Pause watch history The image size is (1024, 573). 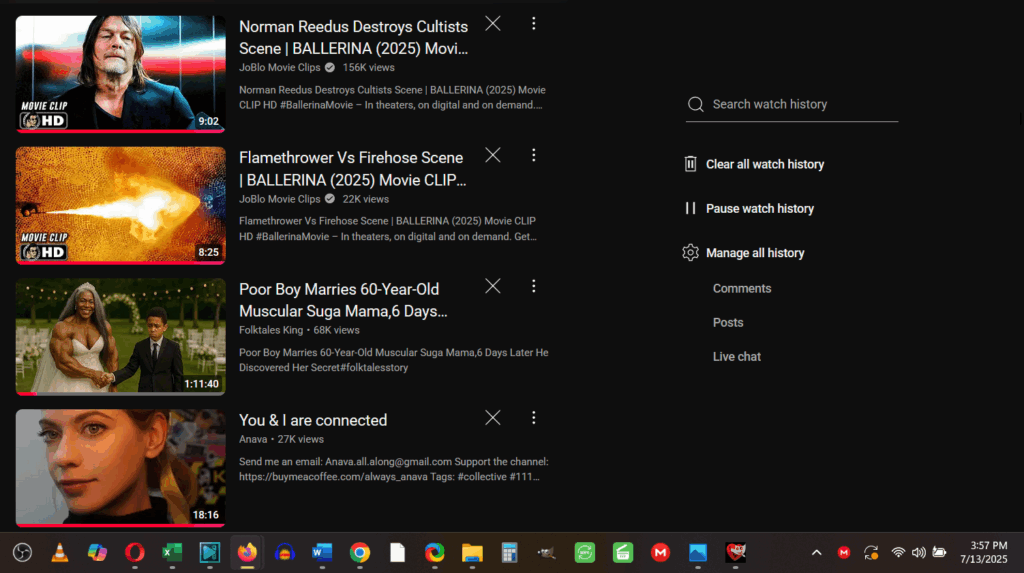[760, 209]
